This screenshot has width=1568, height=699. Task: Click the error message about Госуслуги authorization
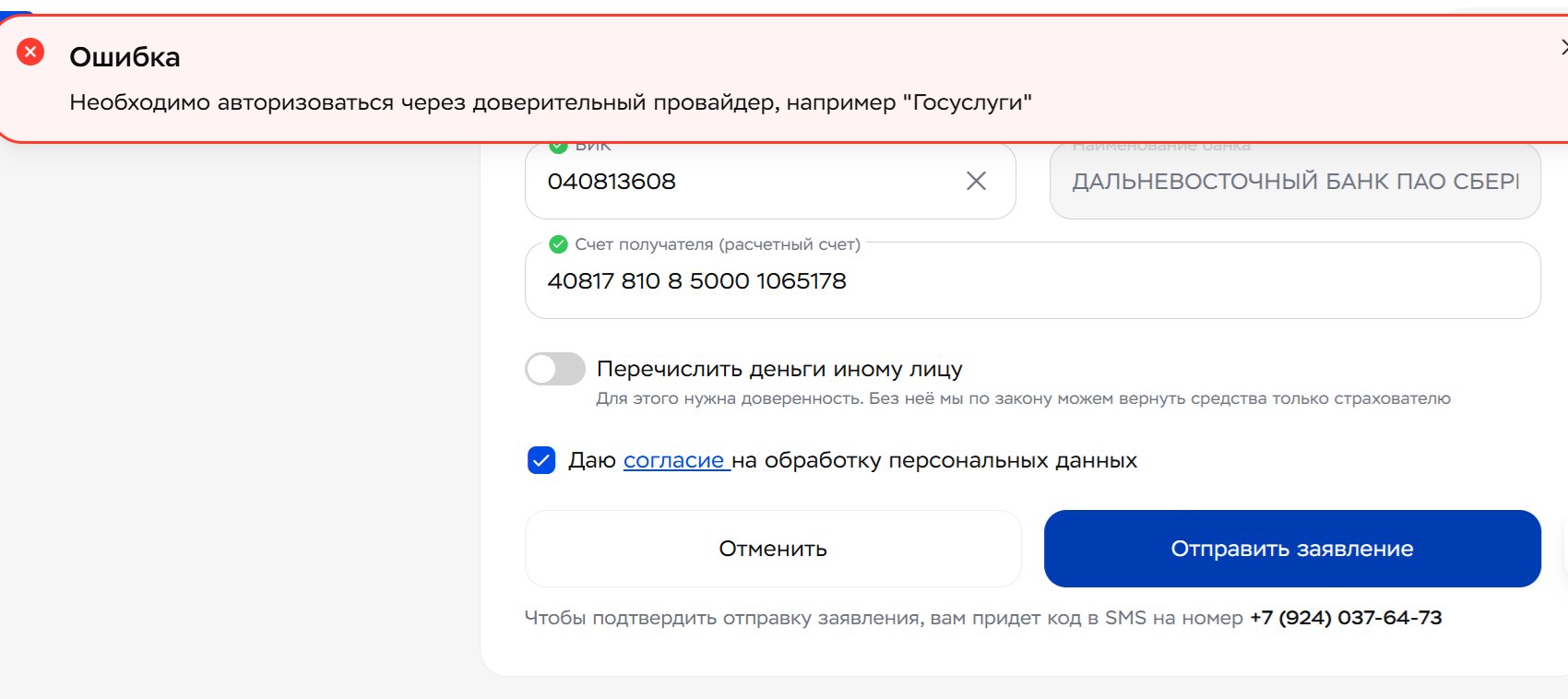550,102
